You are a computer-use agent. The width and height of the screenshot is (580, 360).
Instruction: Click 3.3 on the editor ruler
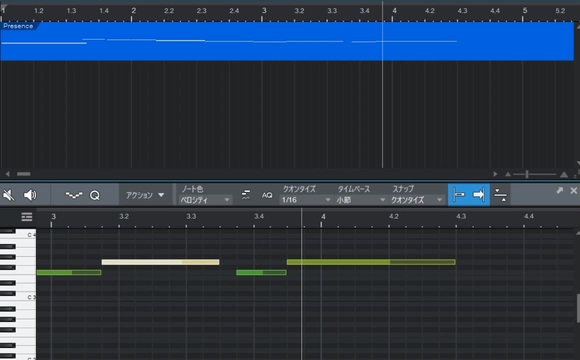[x=191, y=216]
